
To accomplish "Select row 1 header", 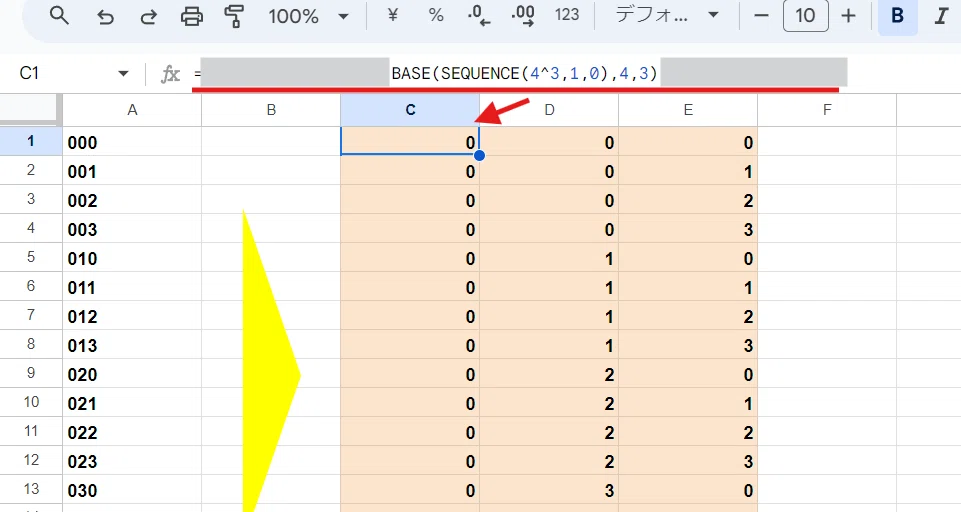I will pos(31,142).
